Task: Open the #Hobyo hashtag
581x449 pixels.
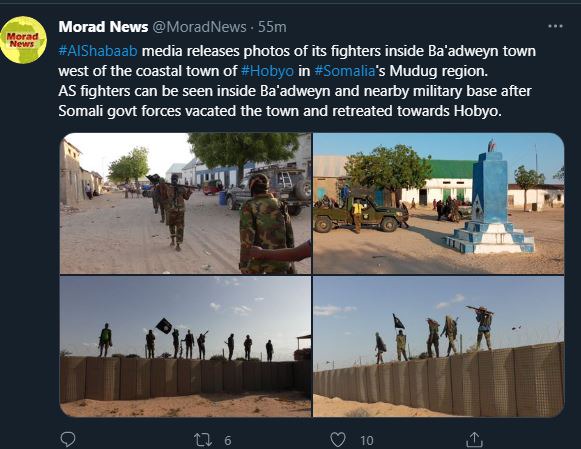Action: (268, 71)
